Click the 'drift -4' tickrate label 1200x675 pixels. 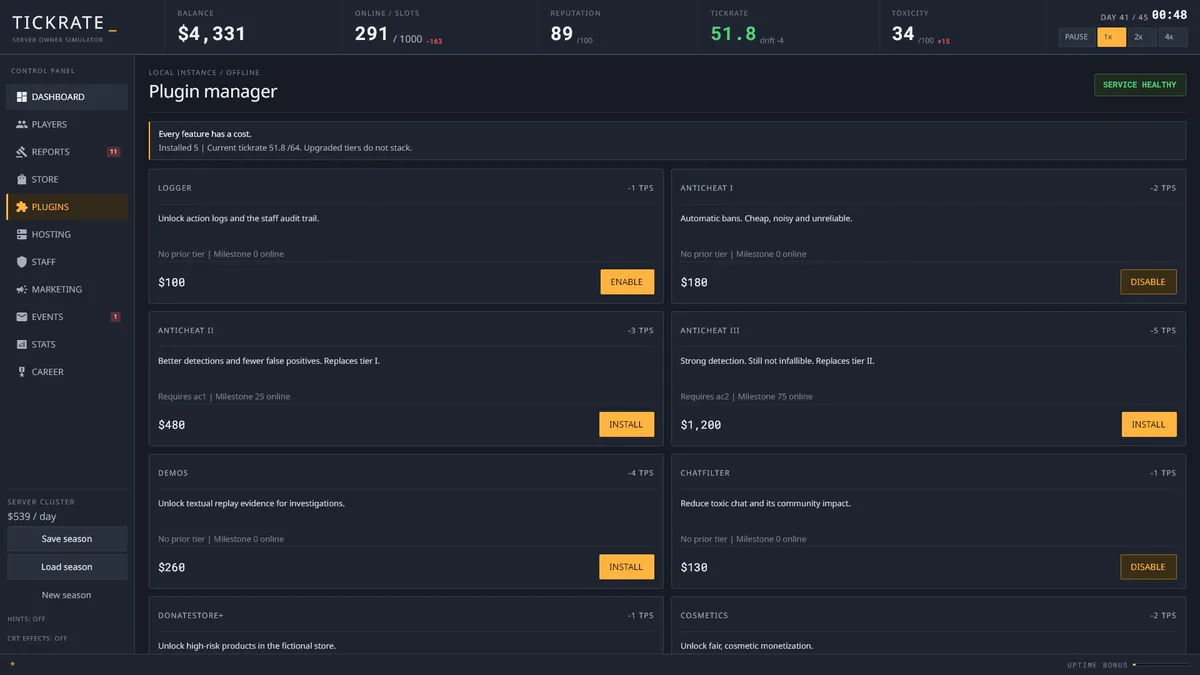(x=772, y=41)
